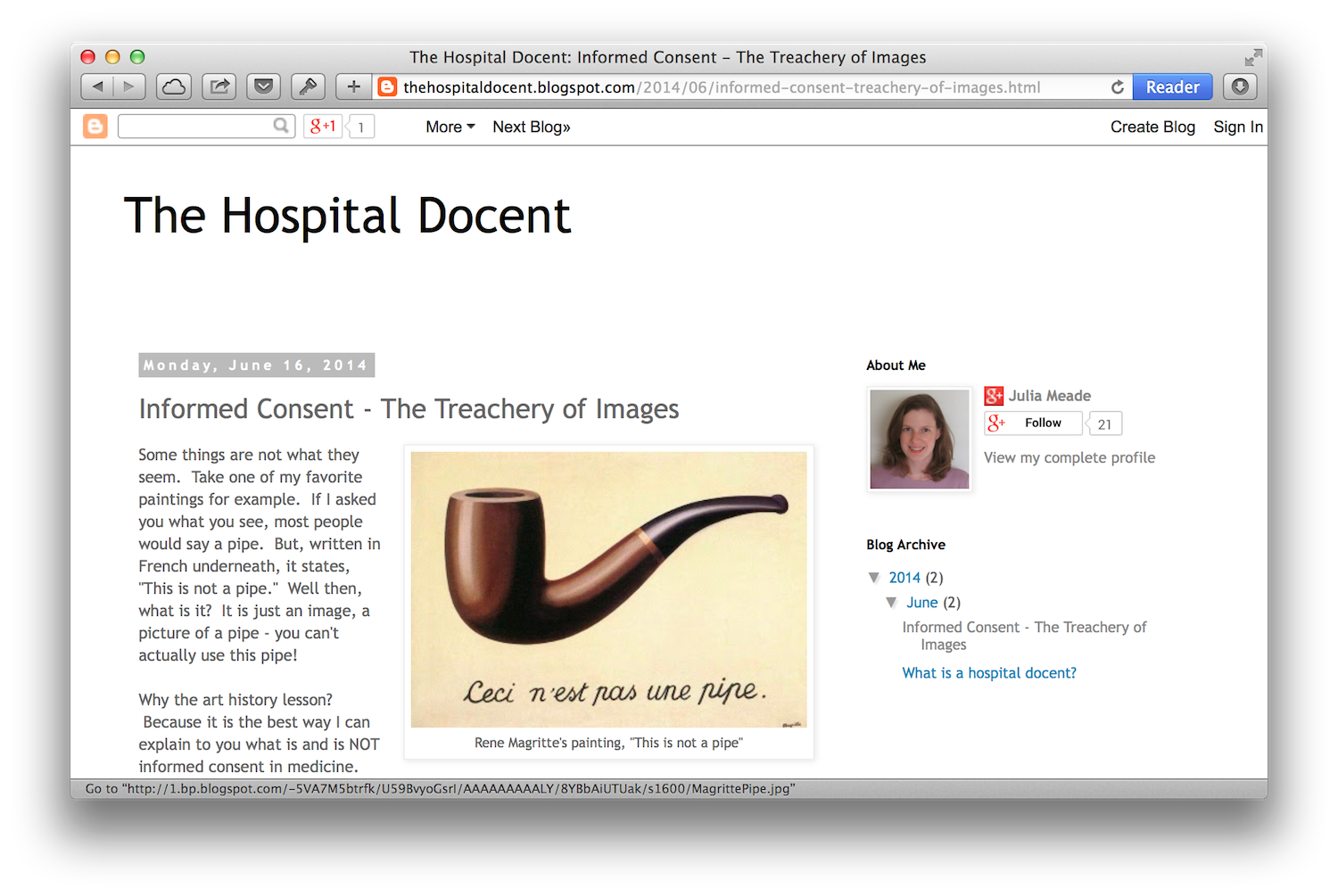Click the Blog Archive heading
The height and width of the screenshot is (896, 1338).
905,545
